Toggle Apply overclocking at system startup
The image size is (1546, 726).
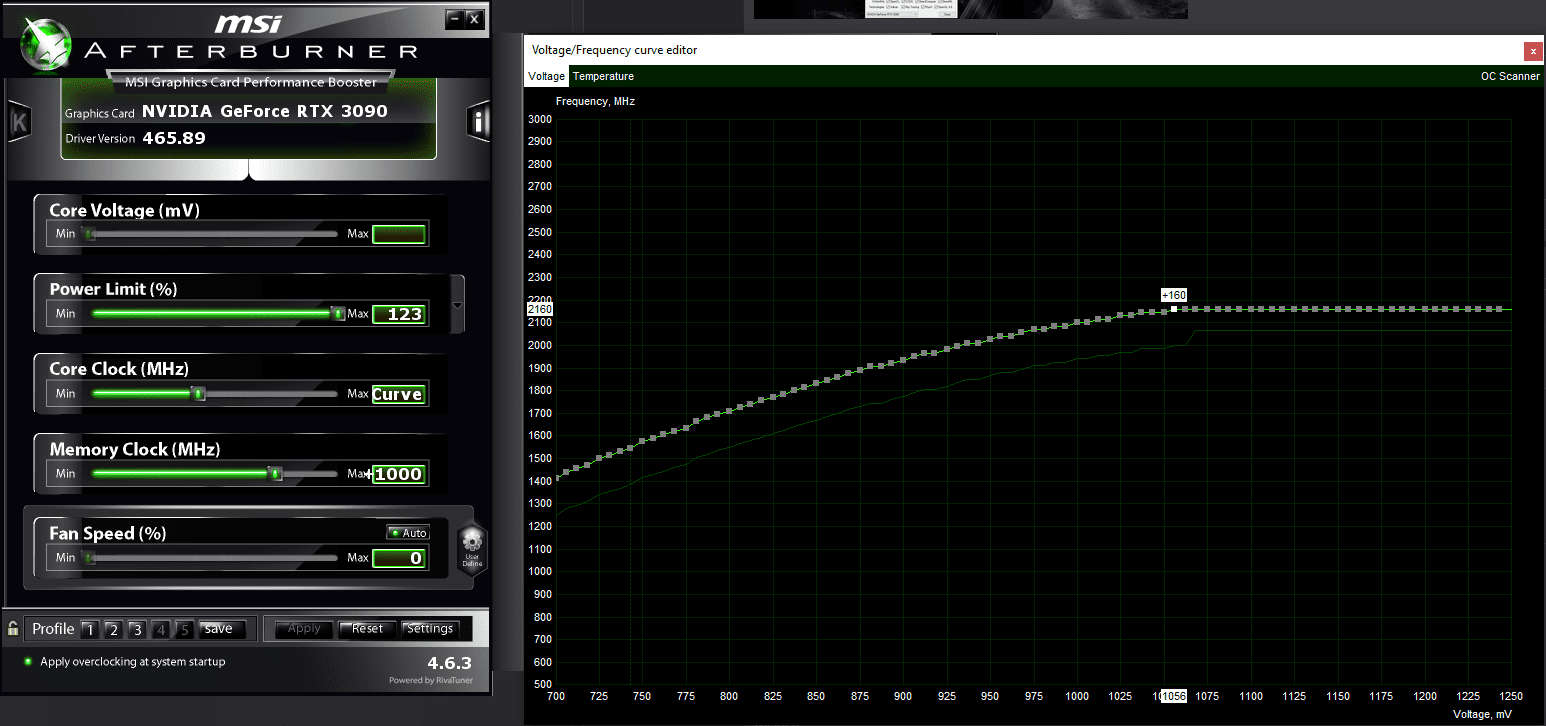tap(125, 662)
